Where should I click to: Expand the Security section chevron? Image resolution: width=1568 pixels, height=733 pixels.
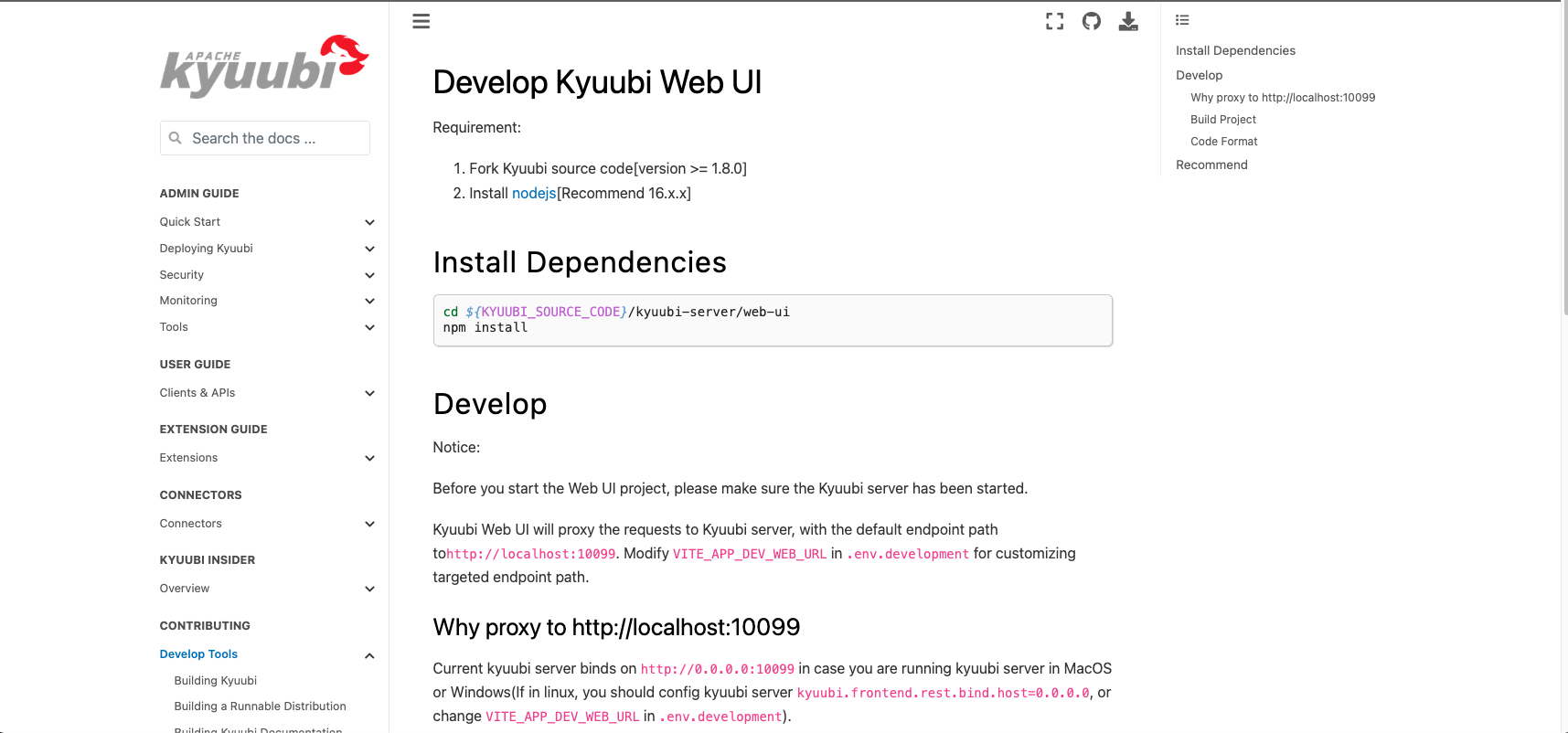(369, 275)
